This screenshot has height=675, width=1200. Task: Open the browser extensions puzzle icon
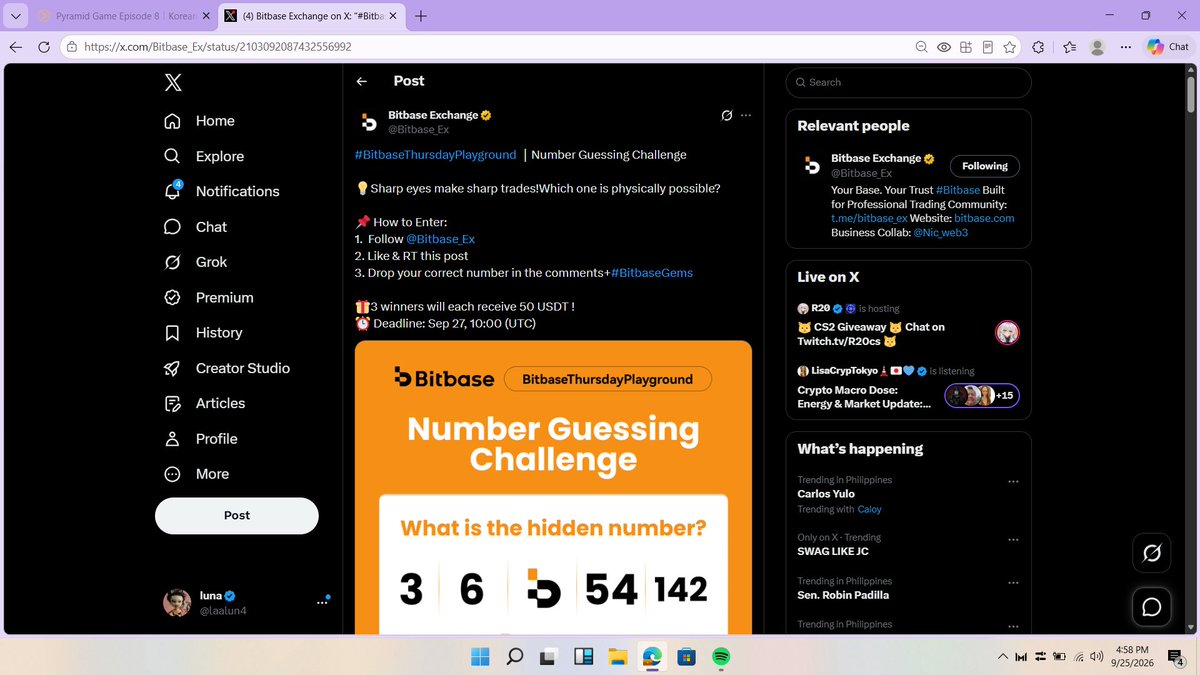[1038, 47]
